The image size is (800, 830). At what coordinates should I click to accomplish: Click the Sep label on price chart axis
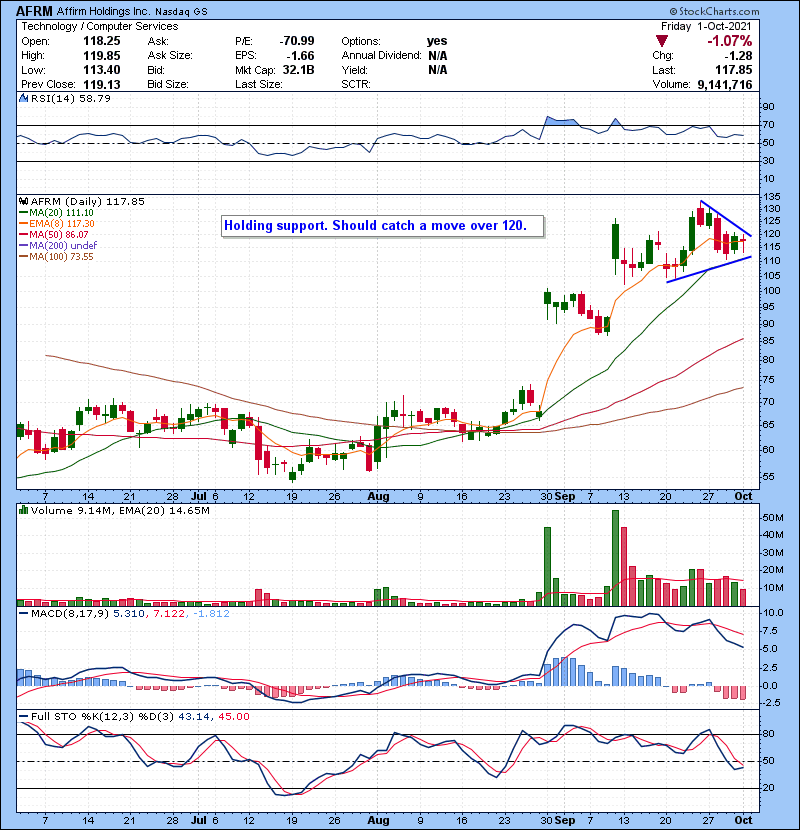565,497
